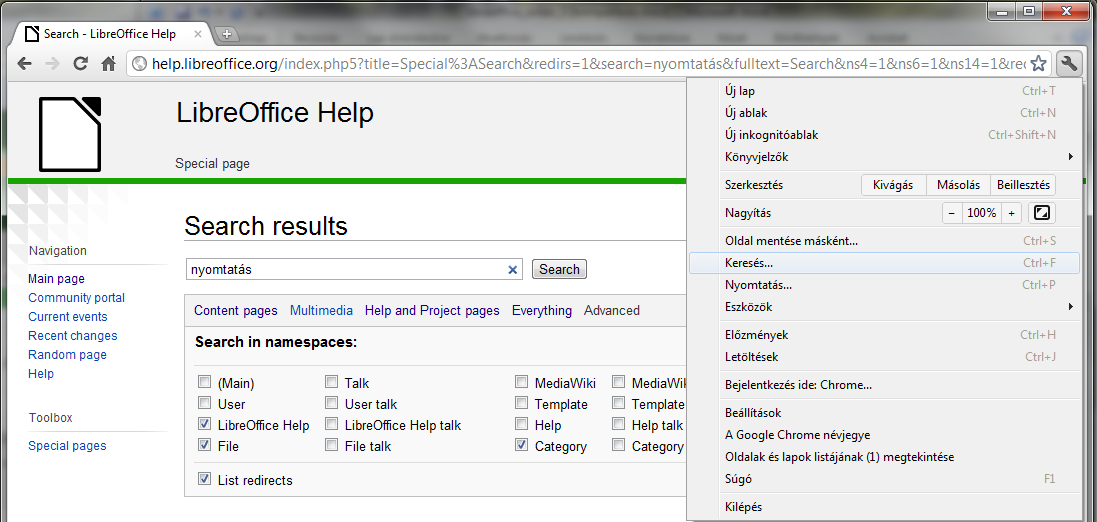Click the Kivágás button
1097x522 pixels.
pyautogui.click(x=893, y=185)
